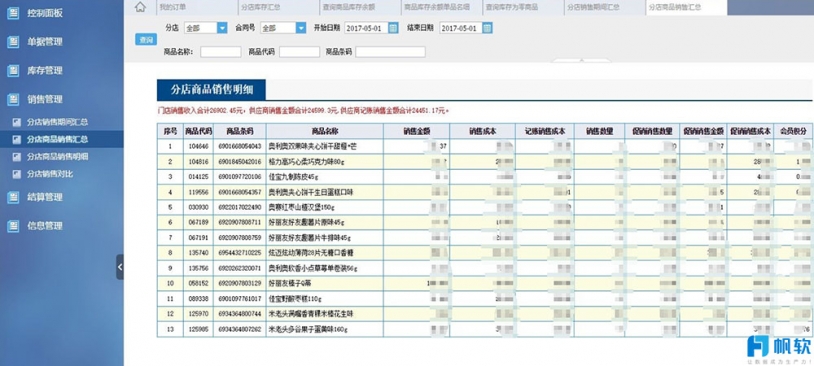Viewport: 814px width, 366px height.
Task: Click the blue 查询 button
Action: [146, 39]
